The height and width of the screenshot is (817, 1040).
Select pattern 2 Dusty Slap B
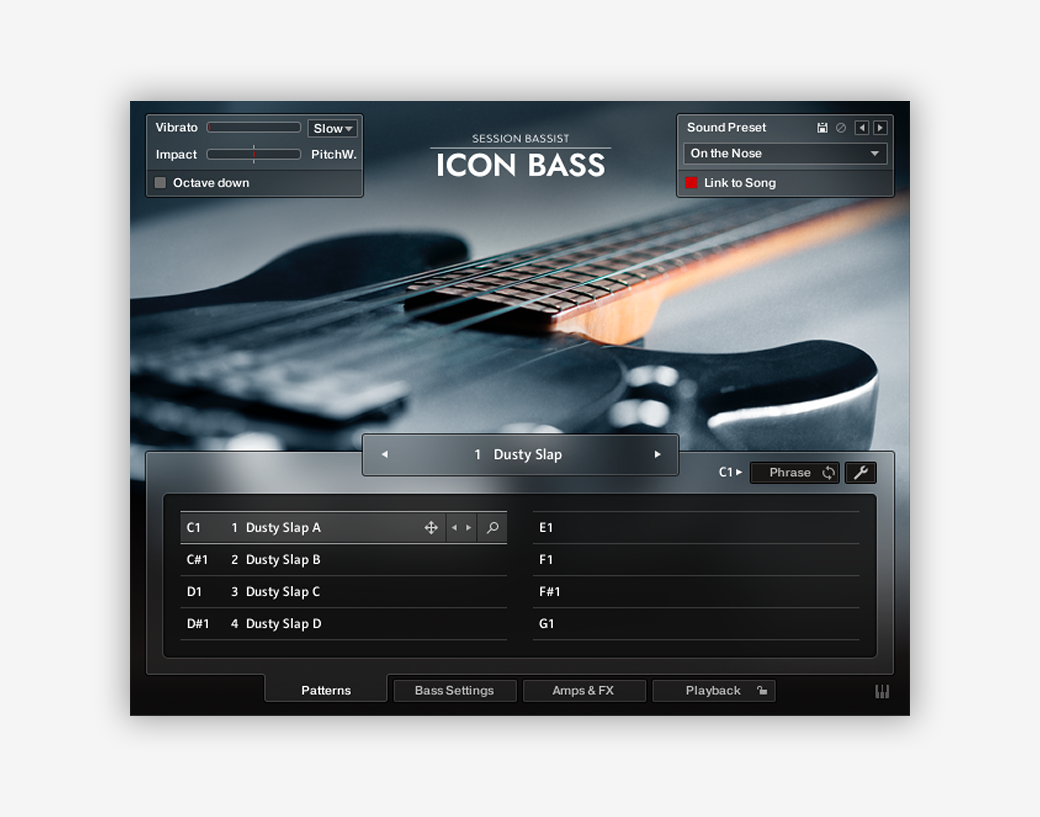pos(344,560)
